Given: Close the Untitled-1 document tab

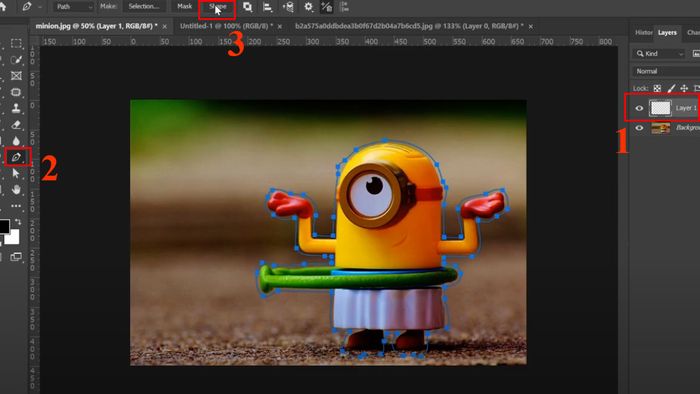Looking at the screenshot, I should click(x=280, y=27).
